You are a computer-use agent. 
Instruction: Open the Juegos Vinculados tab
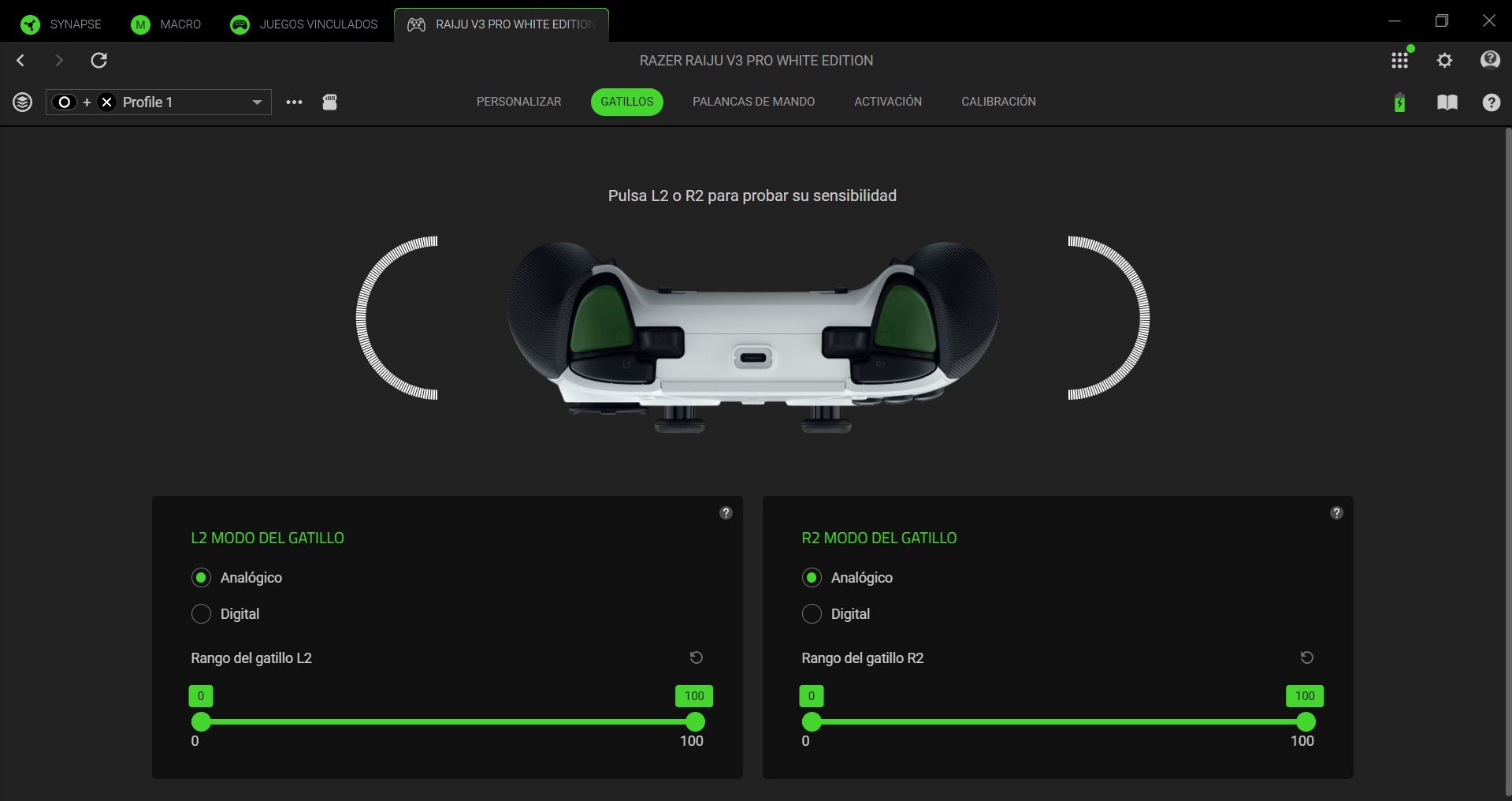(x=304, y=24)
